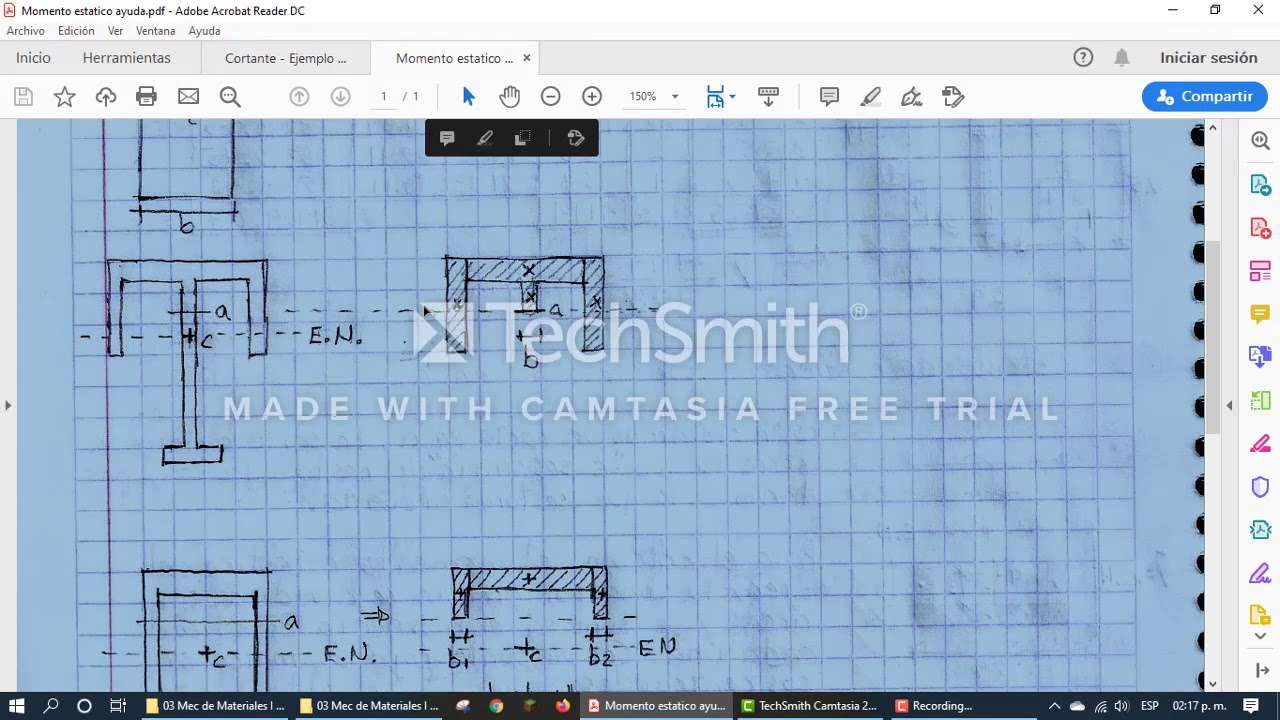The height and width of the screenshot is (720, 1280).
Task: Upload the file to Document Cloud
Action: point(106,97)
